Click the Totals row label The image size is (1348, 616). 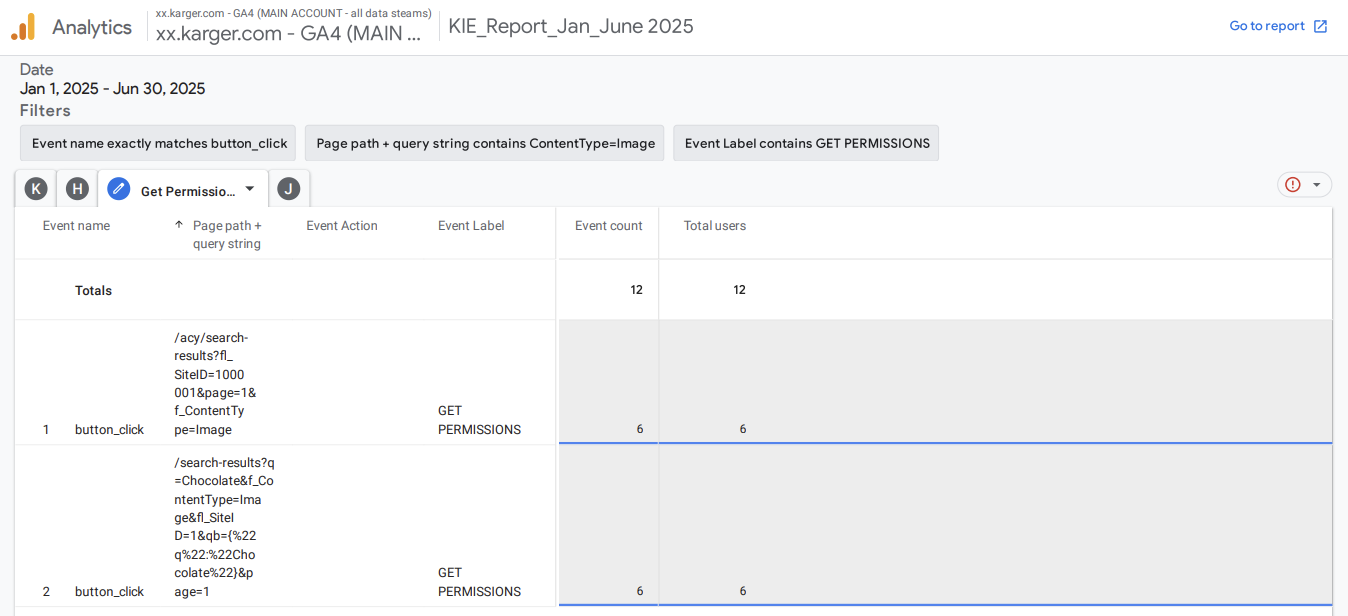93,291
